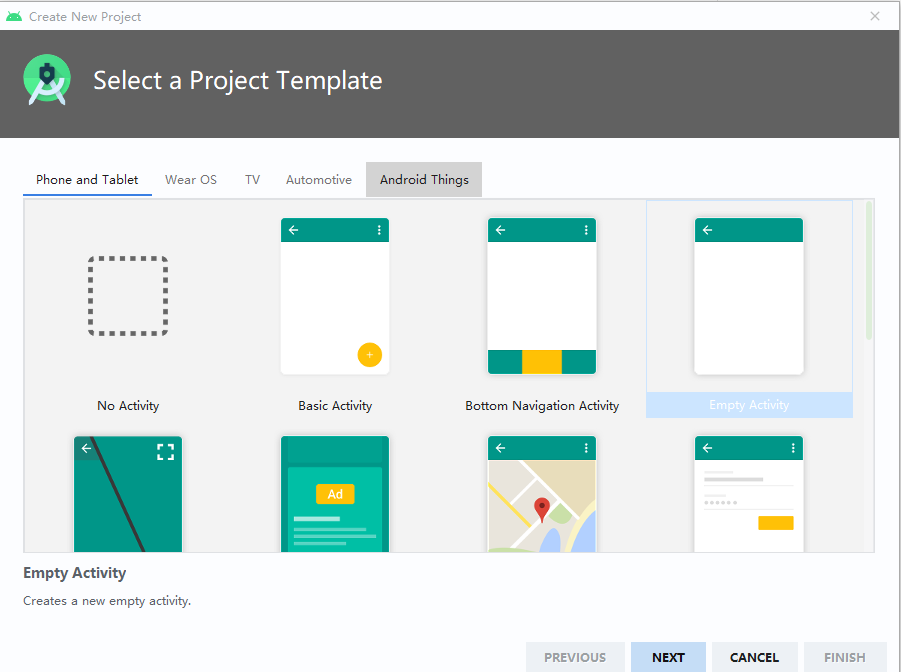The height and width of the screenshot is (672, 901).
Task: Click the yellow tab in Bottom Navigation preview
Action: click(542, 362)
